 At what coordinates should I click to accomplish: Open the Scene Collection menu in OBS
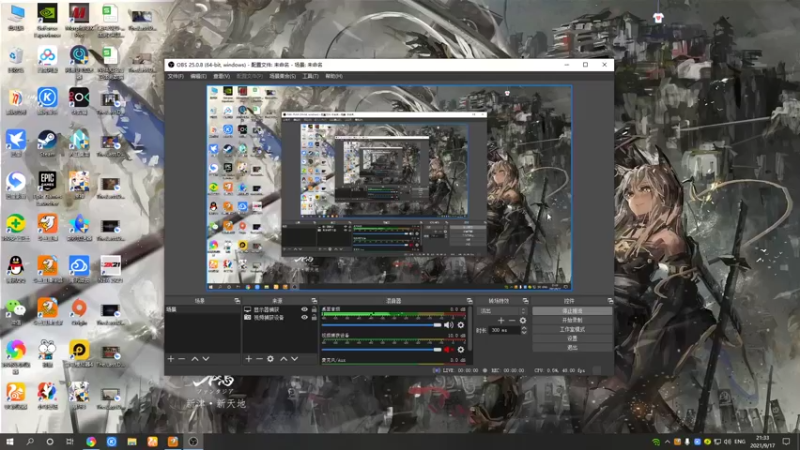point(282,76)
